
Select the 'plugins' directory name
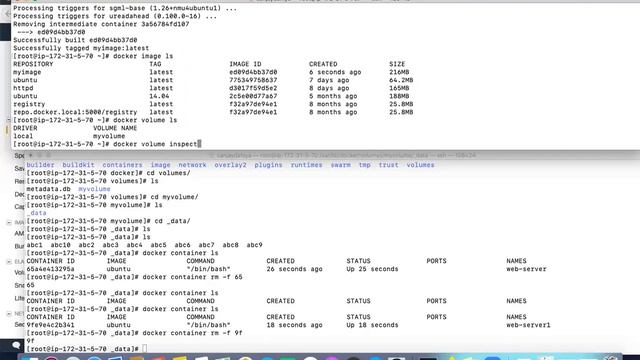268,165
